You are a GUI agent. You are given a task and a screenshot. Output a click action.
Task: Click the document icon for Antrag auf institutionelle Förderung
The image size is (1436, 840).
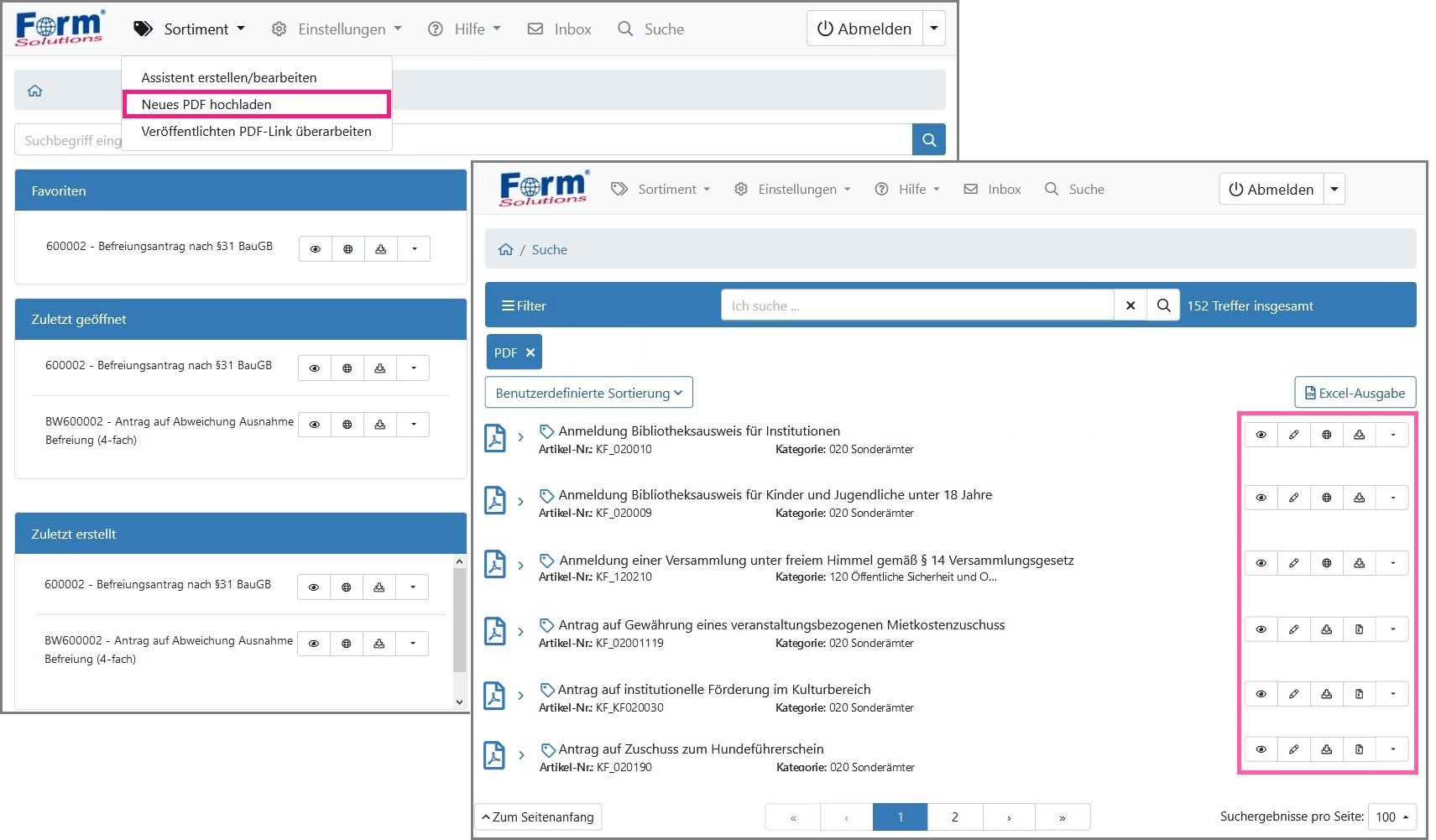(x=1359, y=694)
